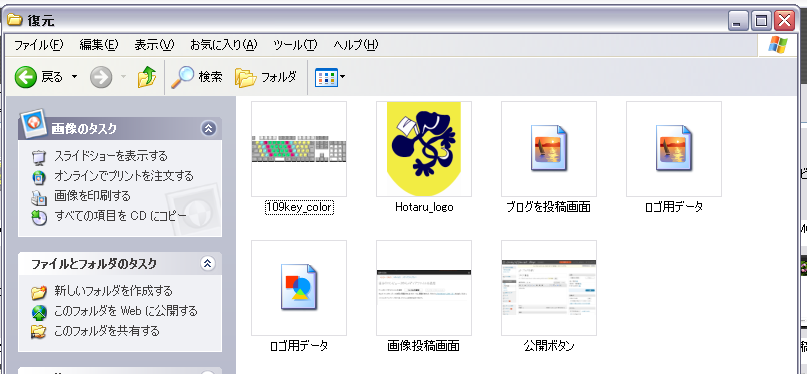Click the slideshow icon in task pane

[x=39, y=157]
